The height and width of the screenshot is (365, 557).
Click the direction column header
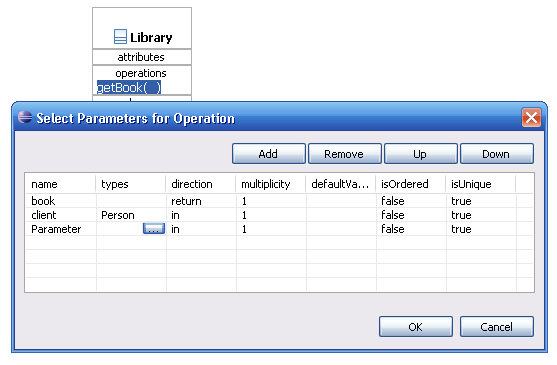coord(201,184)
